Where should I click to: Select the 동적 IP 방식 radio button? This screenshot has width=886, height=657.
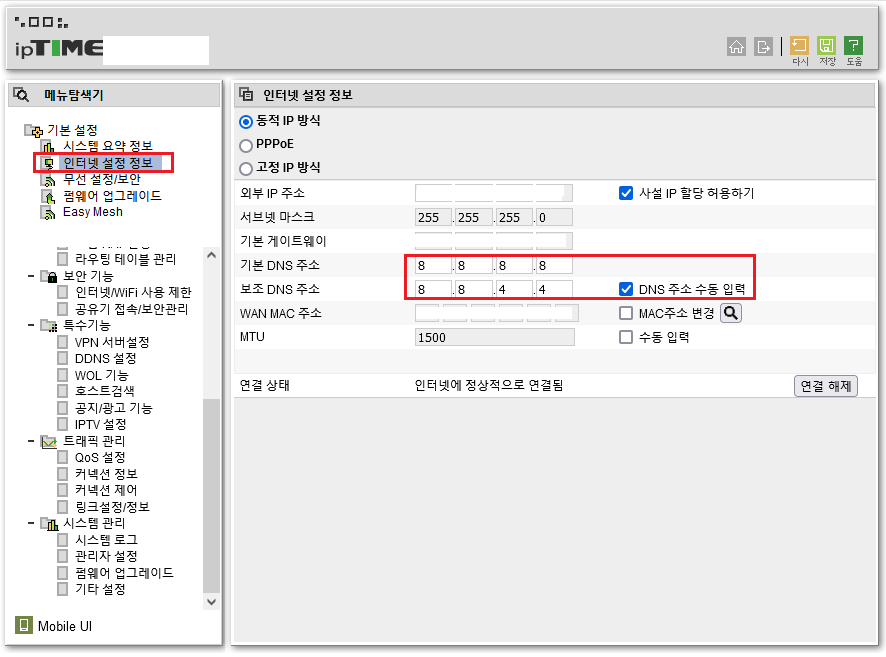(246, 121)
